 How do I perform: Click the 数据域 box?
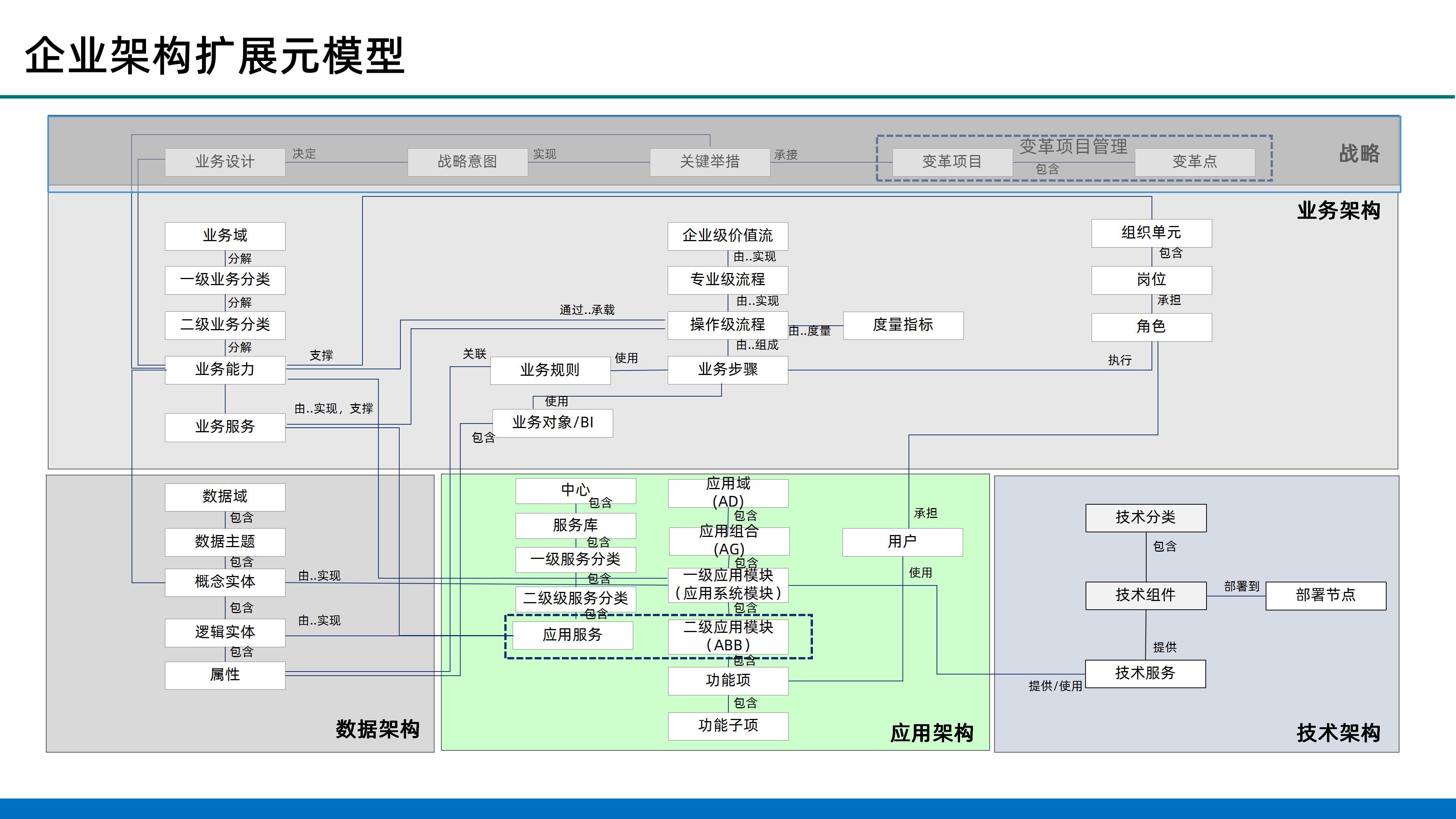tap(225, 497)
